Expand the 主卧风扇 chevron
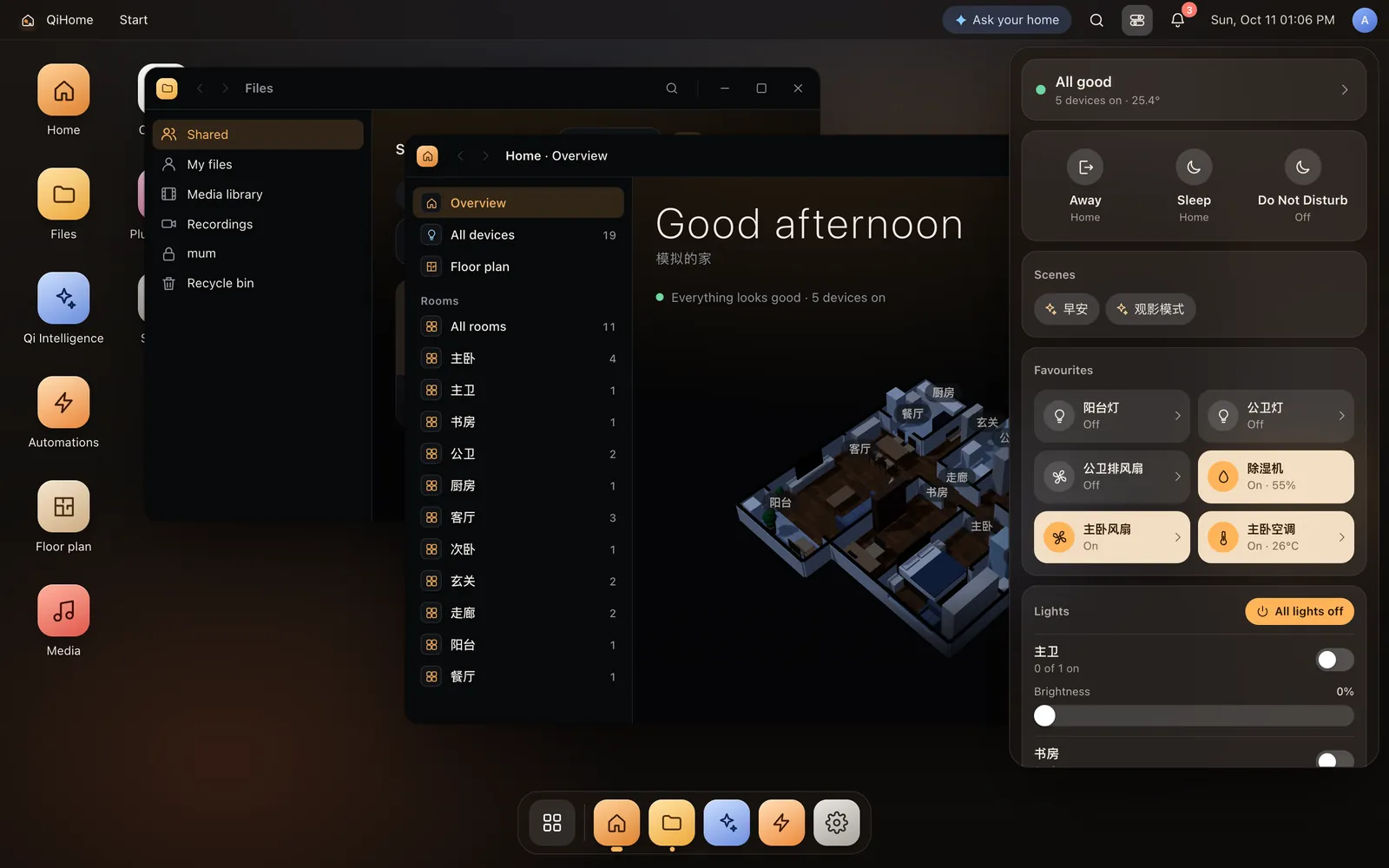The width and height of the screenshot is (1389, 868). (1178, 537)
